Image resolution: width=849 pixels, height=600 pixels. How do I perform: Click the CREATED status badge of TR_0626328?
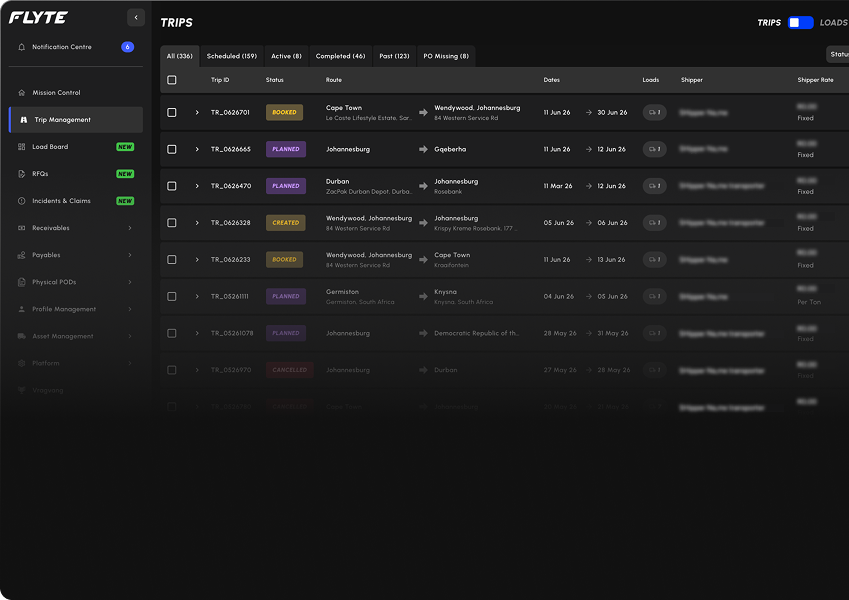tap(286, 223)
